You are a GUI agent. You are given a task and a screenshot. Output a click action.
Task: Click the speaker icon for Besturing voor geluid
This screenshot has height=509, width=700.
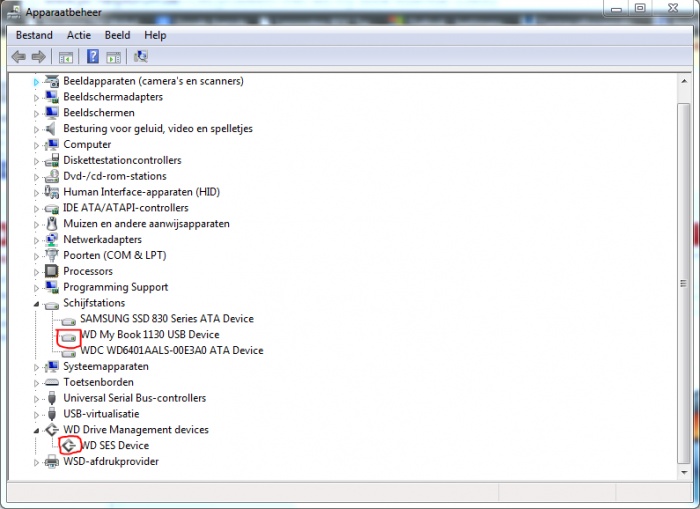(x=51, y=129)
